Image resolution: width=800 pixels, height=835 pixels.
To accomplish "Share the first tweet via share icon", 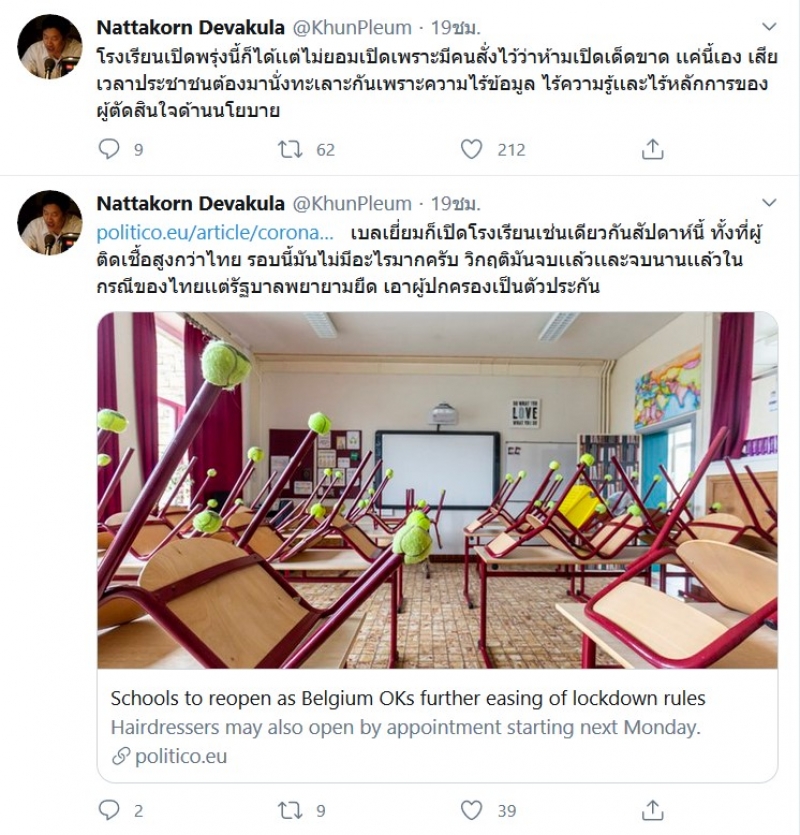I will click(652, 149).
